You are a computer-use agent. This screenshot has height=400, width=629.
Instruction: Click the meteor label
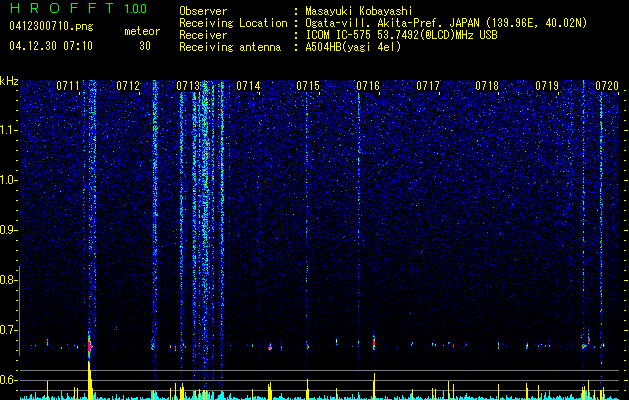pos(142,31)
